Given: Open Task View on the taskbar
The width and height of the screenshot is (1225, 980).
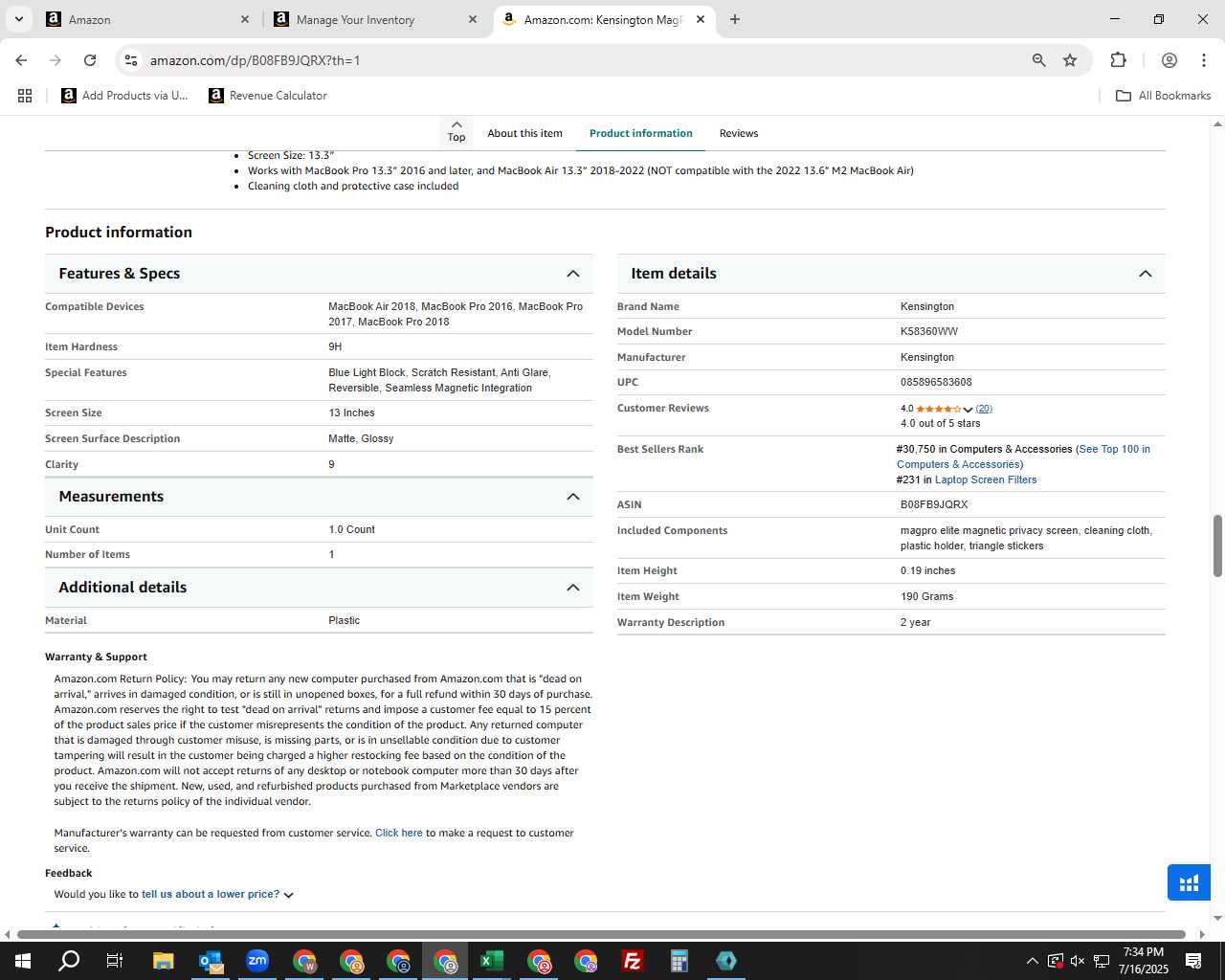Looking at the screenshot, I should coord(115,961).
